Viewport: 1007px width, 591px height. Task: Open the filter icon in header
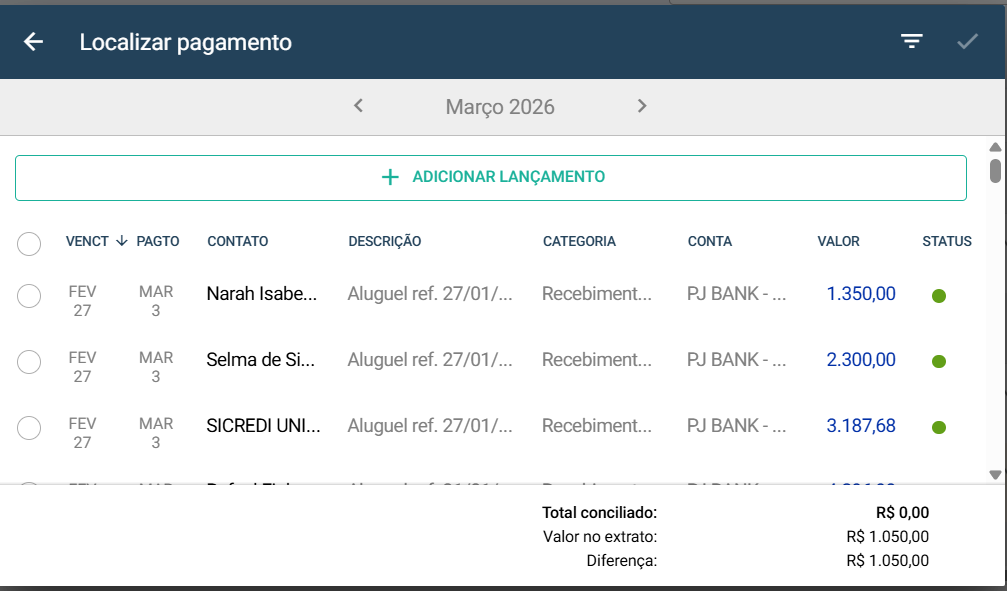pyautogui.click(x=911, y=42)
